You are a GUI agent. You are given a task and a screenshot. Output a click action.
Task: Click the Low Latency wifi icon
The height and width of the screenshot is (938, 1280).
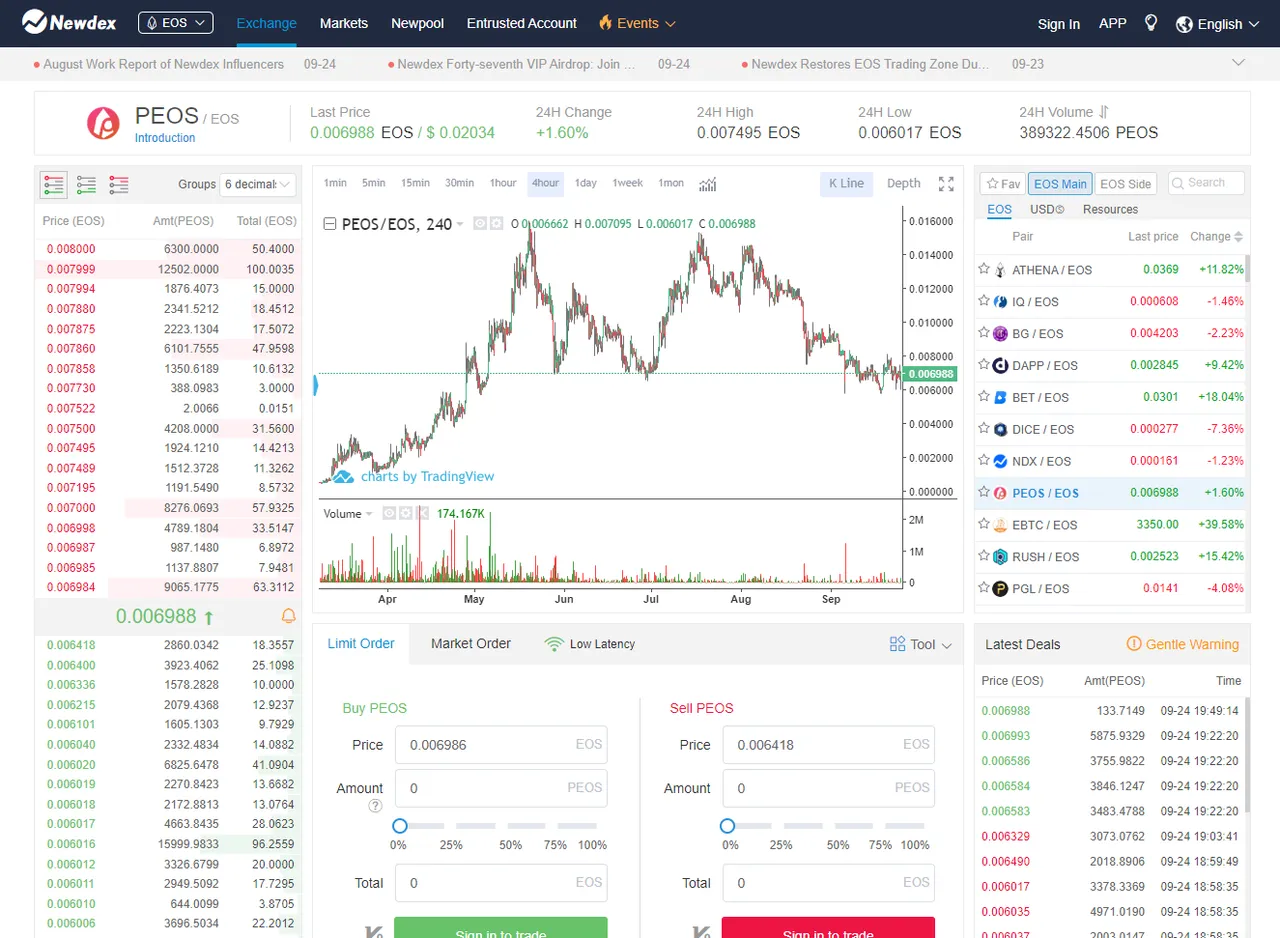(x=554, y=644)
